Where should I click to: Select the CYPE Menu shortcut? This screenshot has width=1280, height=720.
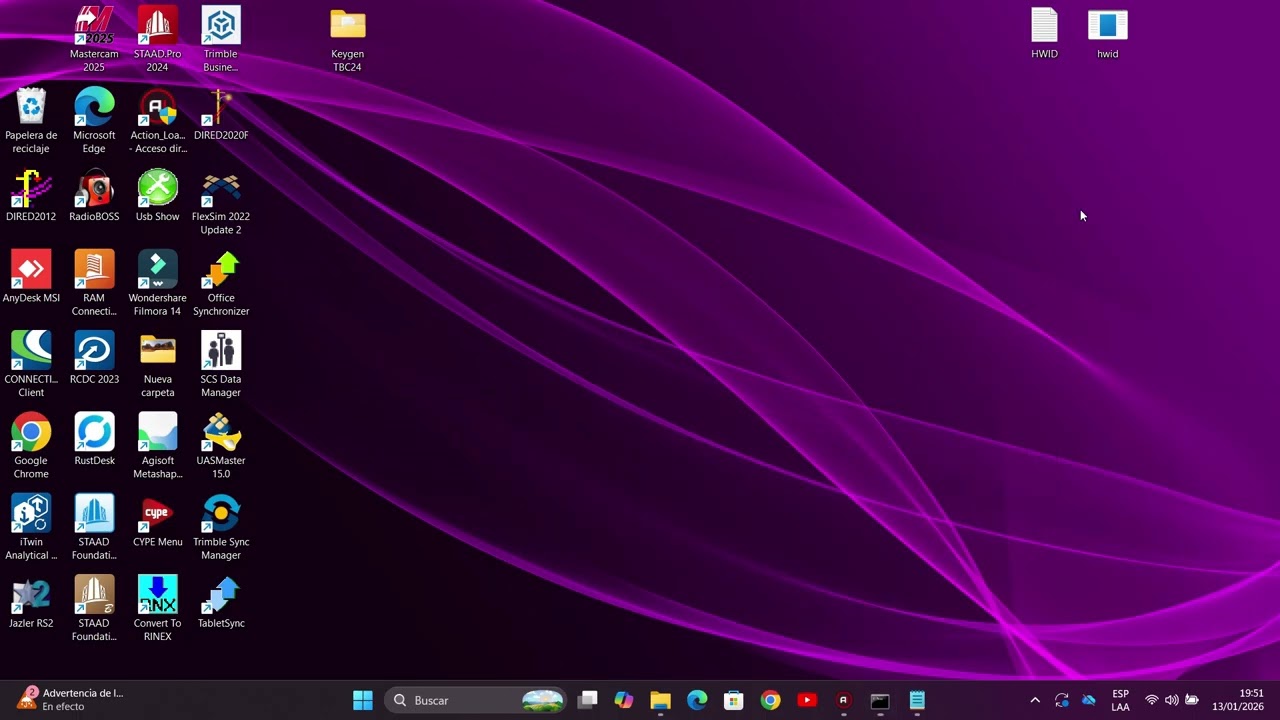(157, 521)
